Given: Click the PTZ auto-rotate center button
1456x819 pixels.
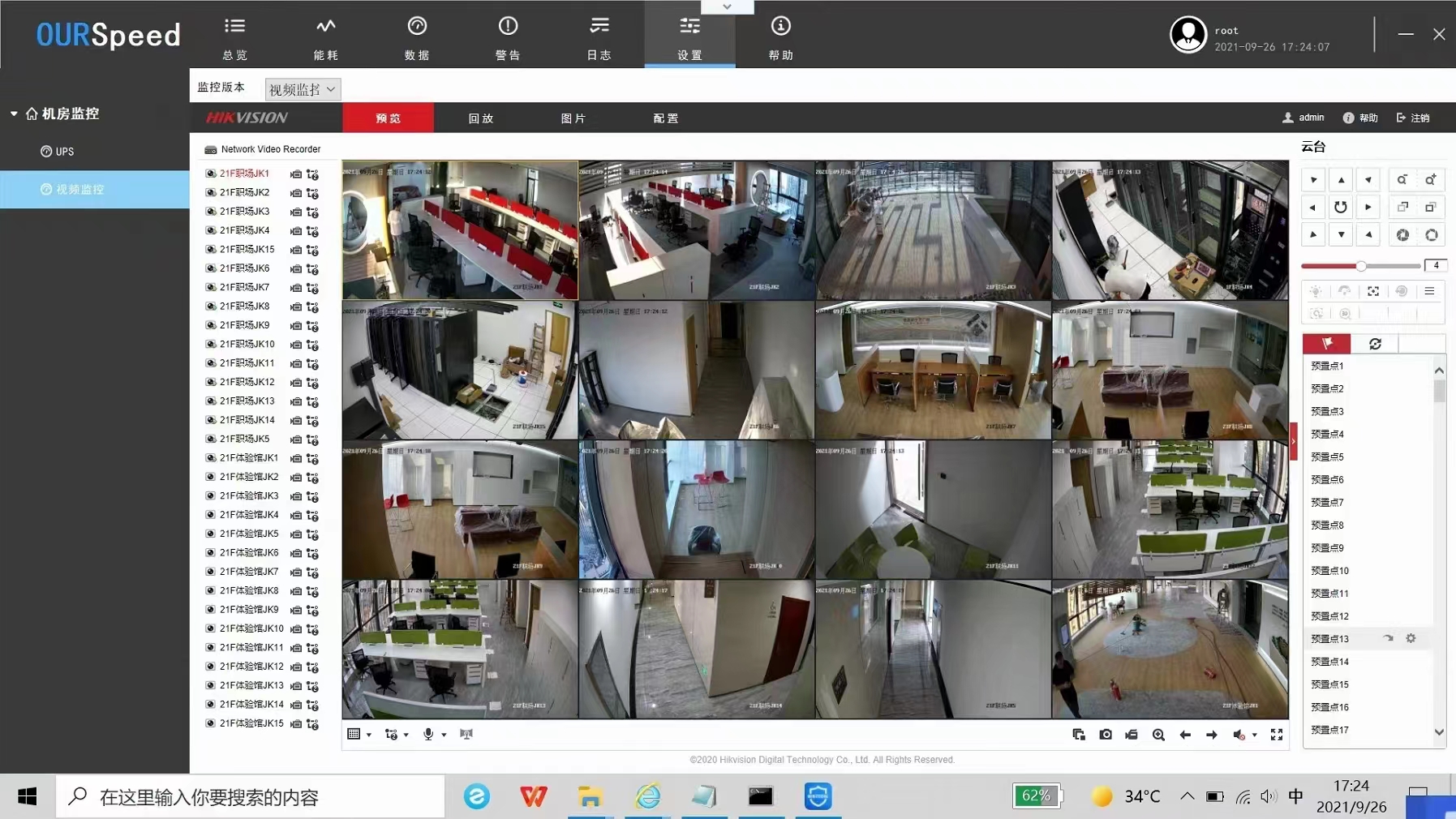Looking at the screenshot, I should pyautogui.click(x=1341, y=208).
